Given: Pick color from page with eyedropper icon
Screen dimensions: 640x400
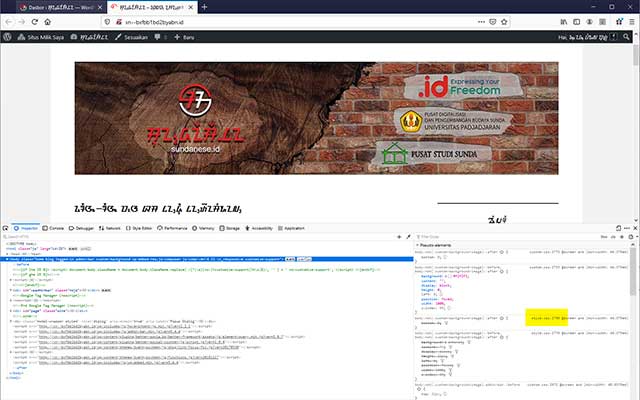Looking at the screenshot, I should pyautogui.click(x=408, y=237).
